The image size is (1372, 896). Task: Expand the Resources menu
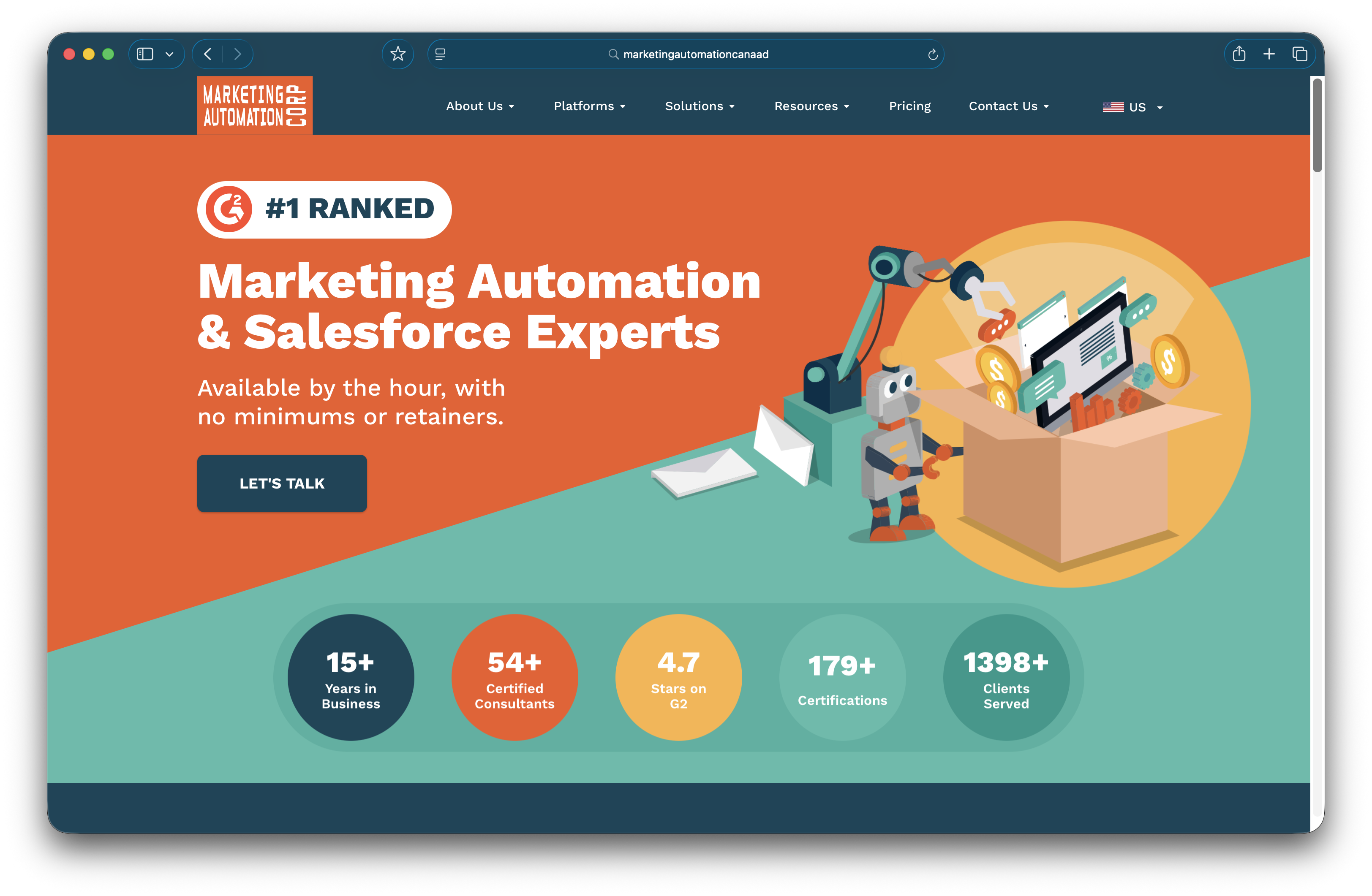tap(811, 106)
